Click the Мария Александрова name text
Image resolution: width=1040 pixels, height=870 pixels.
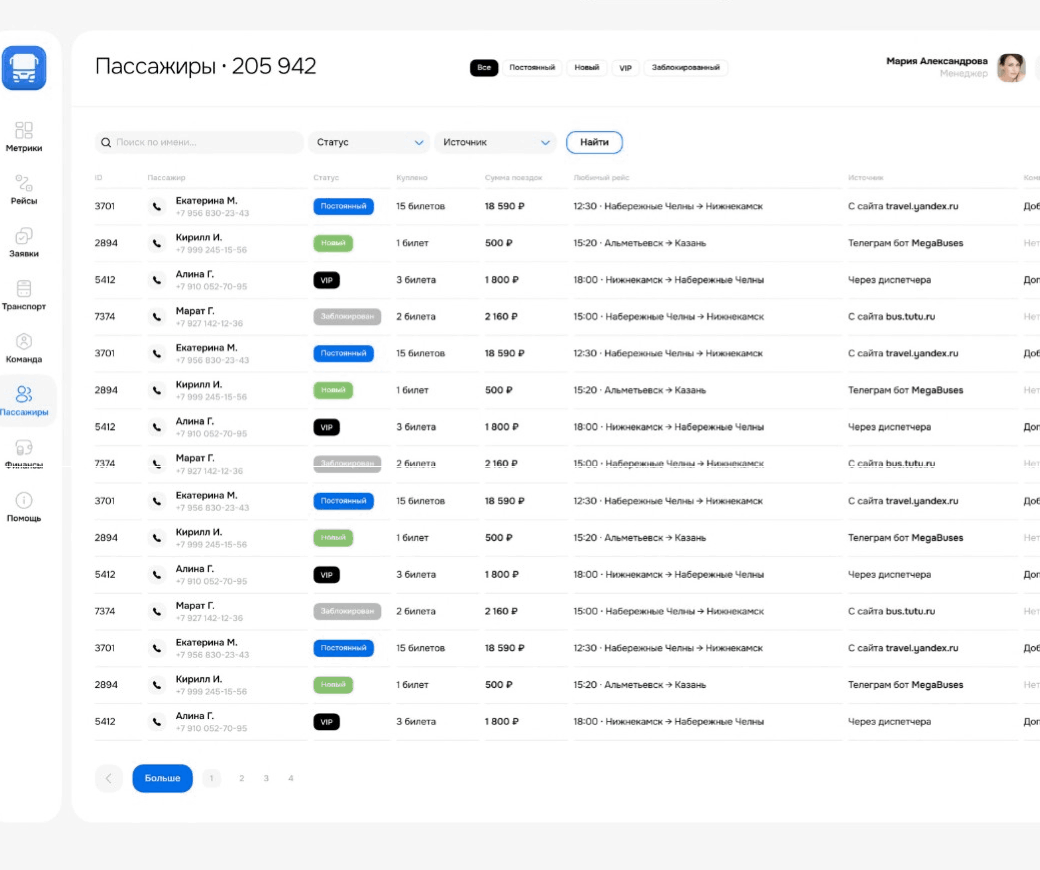(937, 61)
